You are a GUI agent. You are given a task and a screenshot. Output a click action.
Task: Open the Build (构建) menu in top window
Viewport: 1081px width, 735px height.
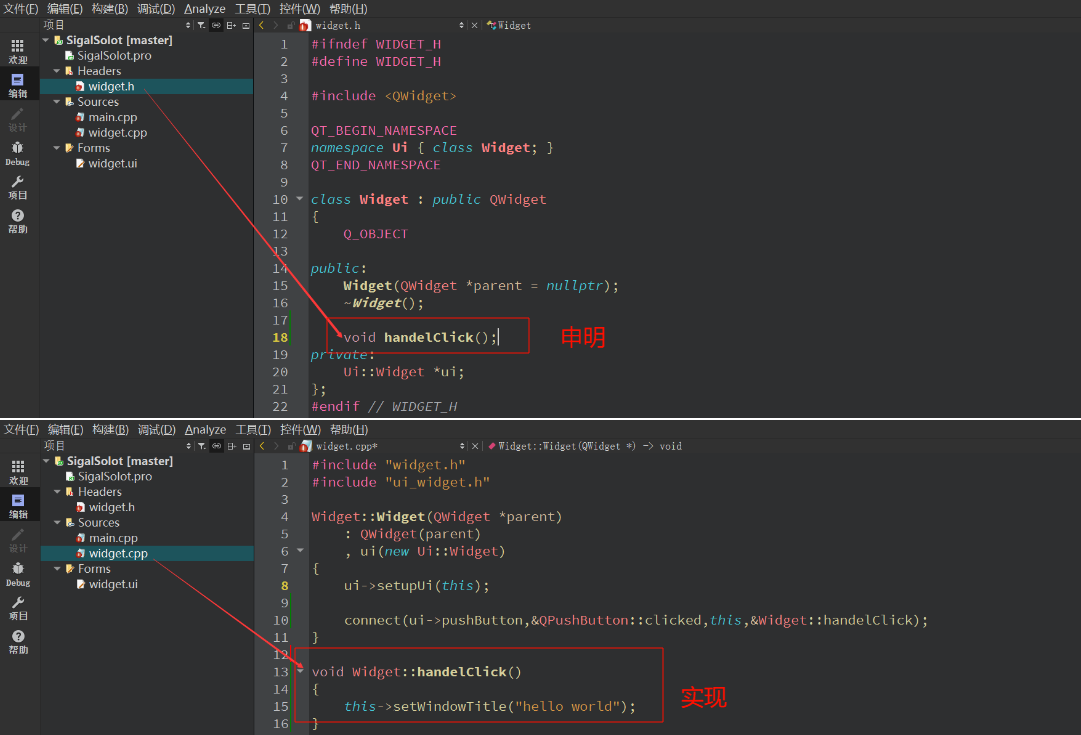pyautogui.click(x=109, y=9)
